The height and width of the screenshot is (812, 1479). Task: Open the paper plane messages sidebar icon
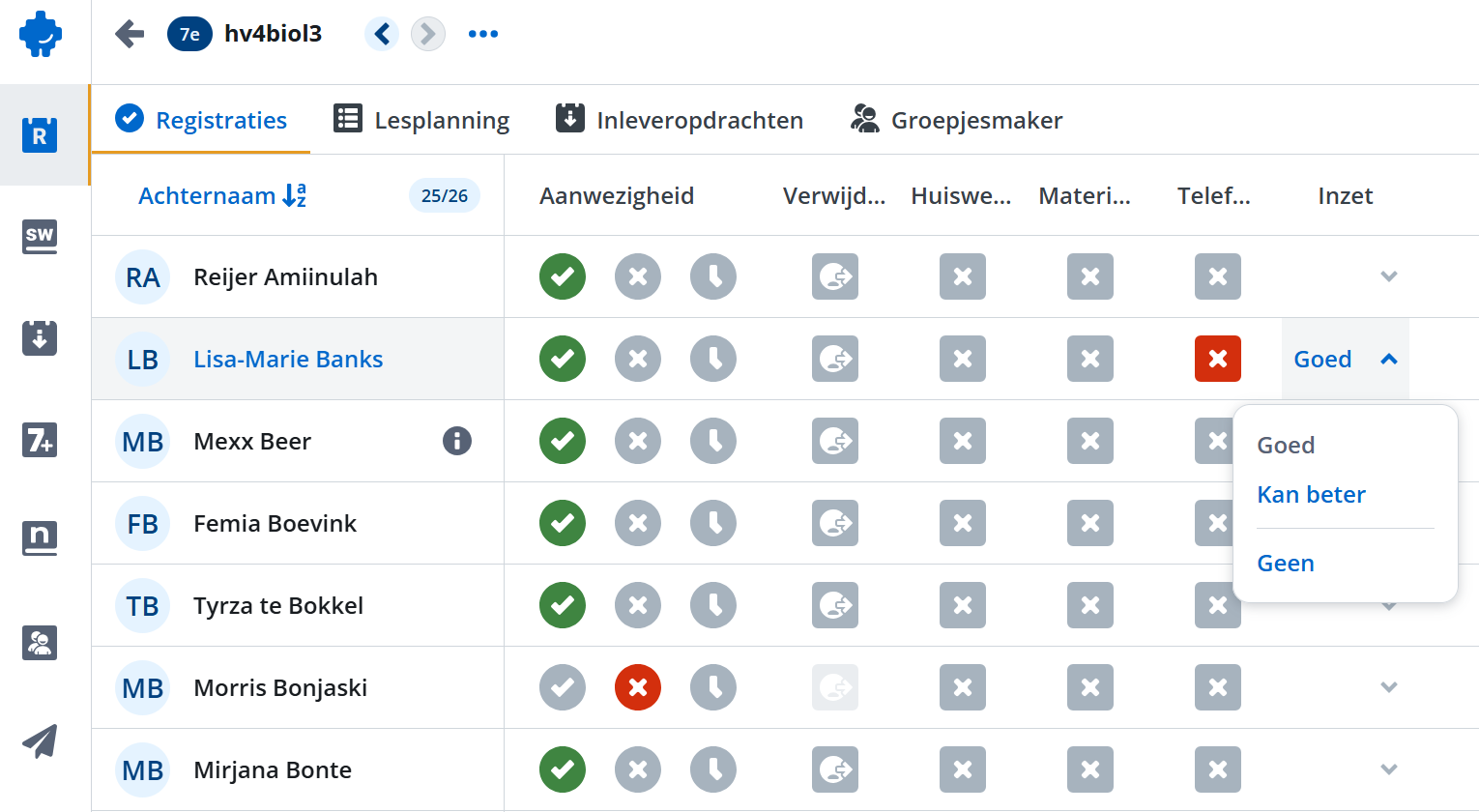coord(40,741)
